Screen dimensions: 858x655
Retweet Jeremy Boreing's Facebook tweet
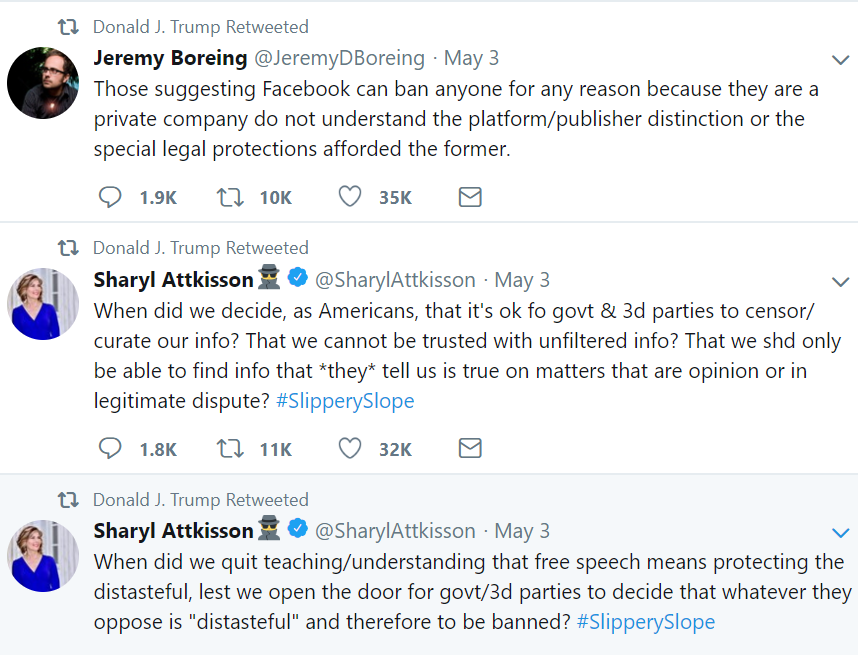pos(230,197)
